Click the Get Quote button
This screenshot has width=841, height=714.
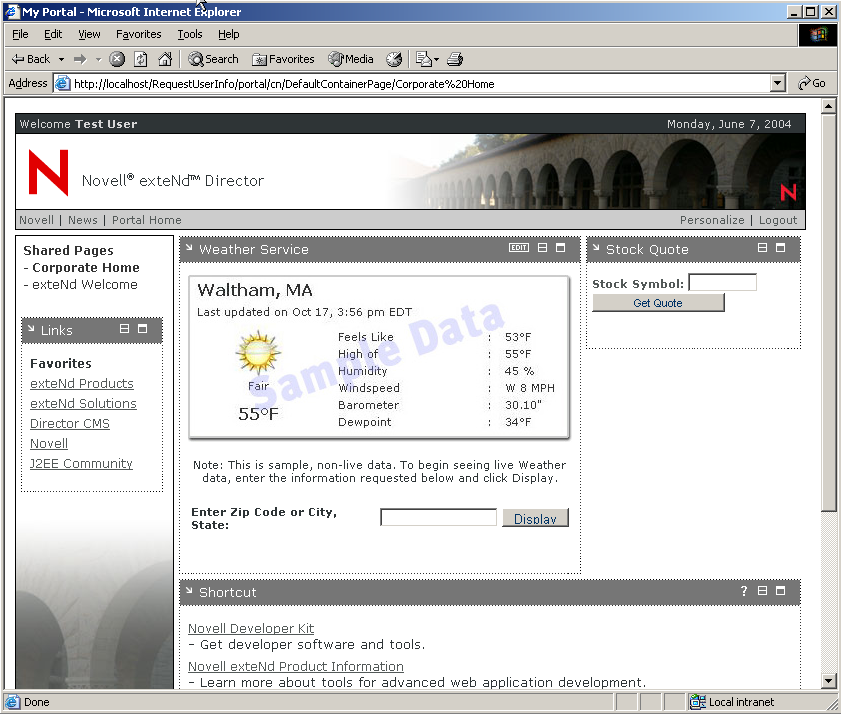pos(658,303)
